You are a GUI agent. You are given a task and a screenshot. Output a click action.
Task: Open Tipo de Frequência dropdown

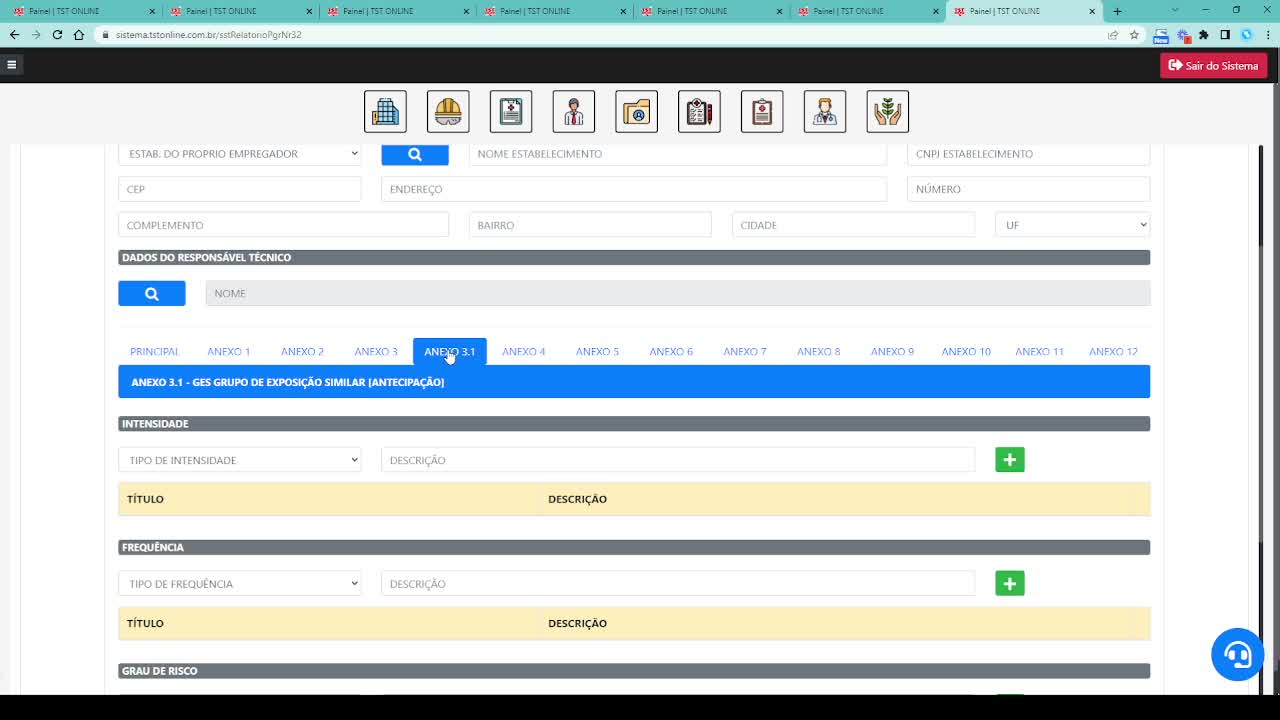point(240,583)
